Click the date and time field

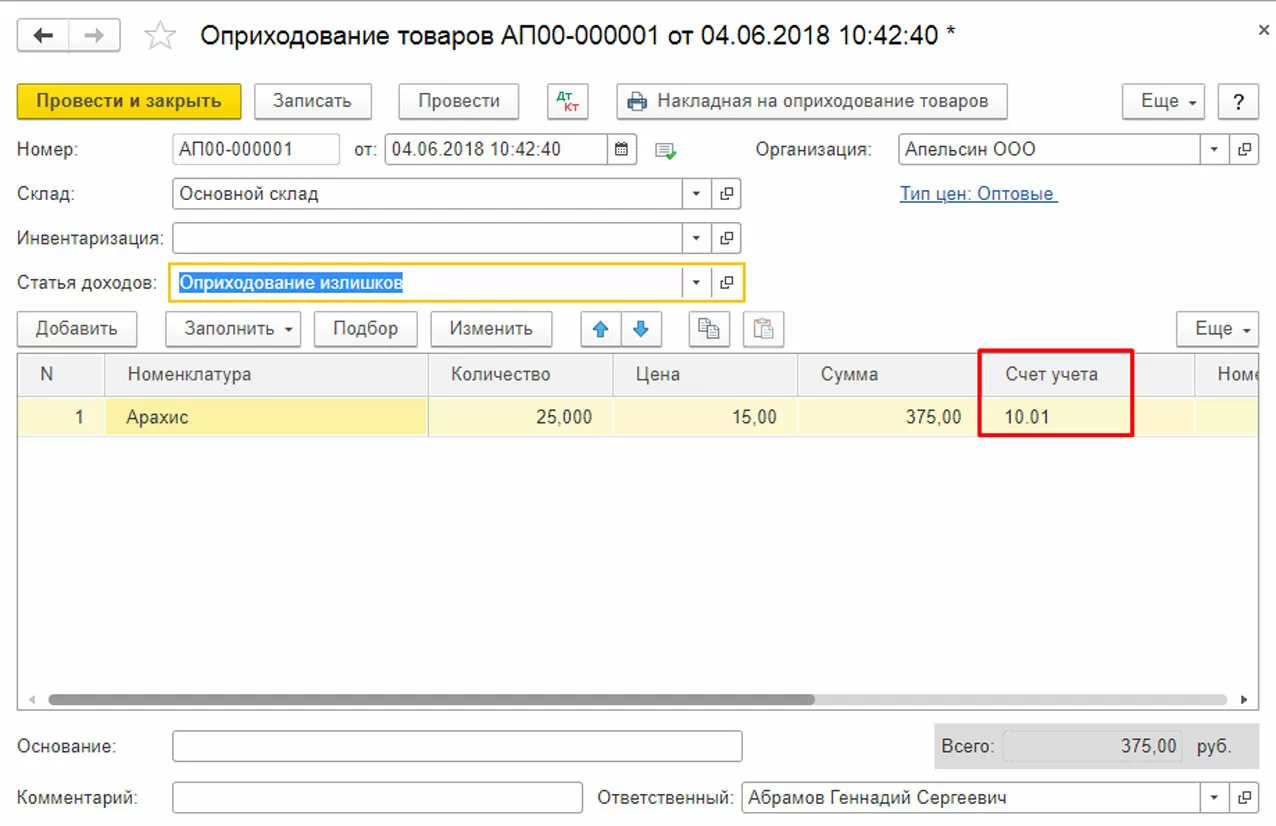(496, 150)
